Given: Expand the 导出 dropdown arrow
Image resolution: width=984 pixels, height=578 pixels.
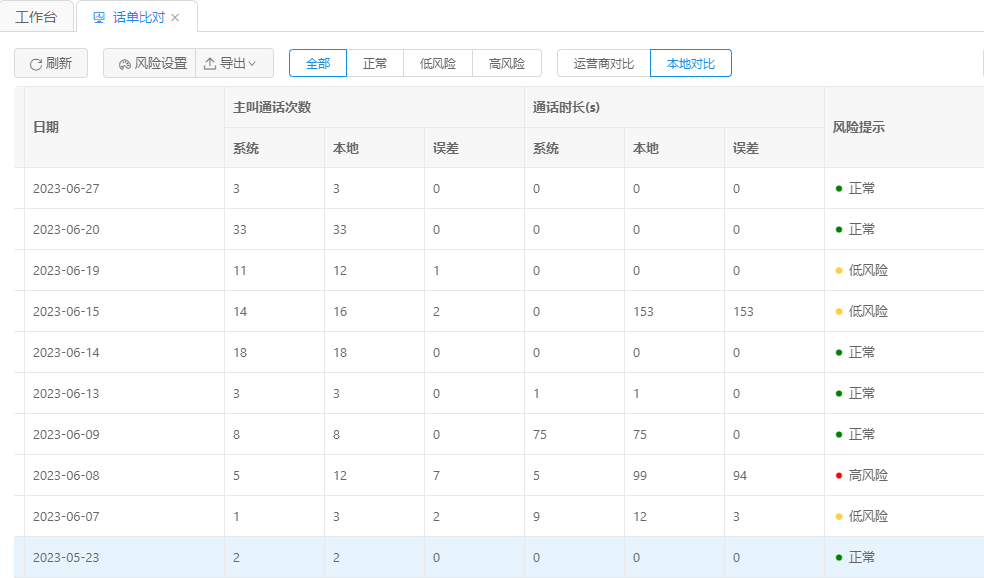Looking at the screenshot, I should point(252,64).
